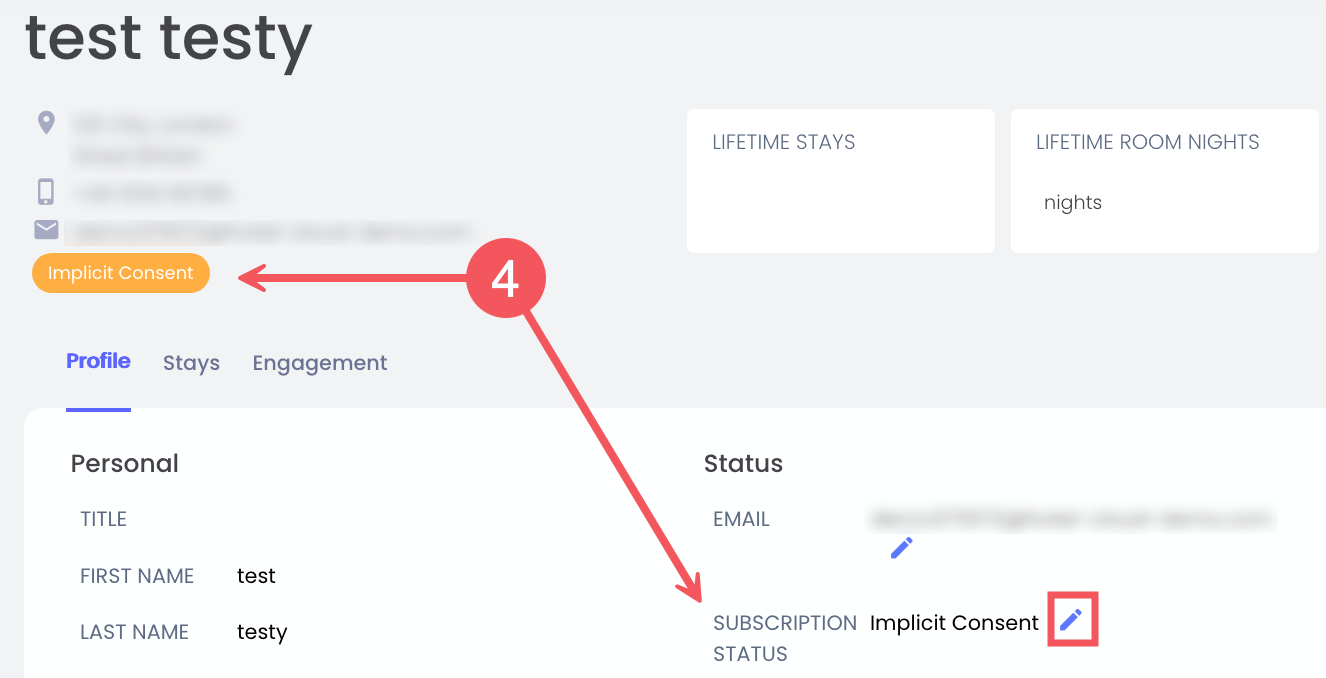This screenshot has height=678, width=1326.
Task: Click the red number 4 marker
Action: (505, 279)
